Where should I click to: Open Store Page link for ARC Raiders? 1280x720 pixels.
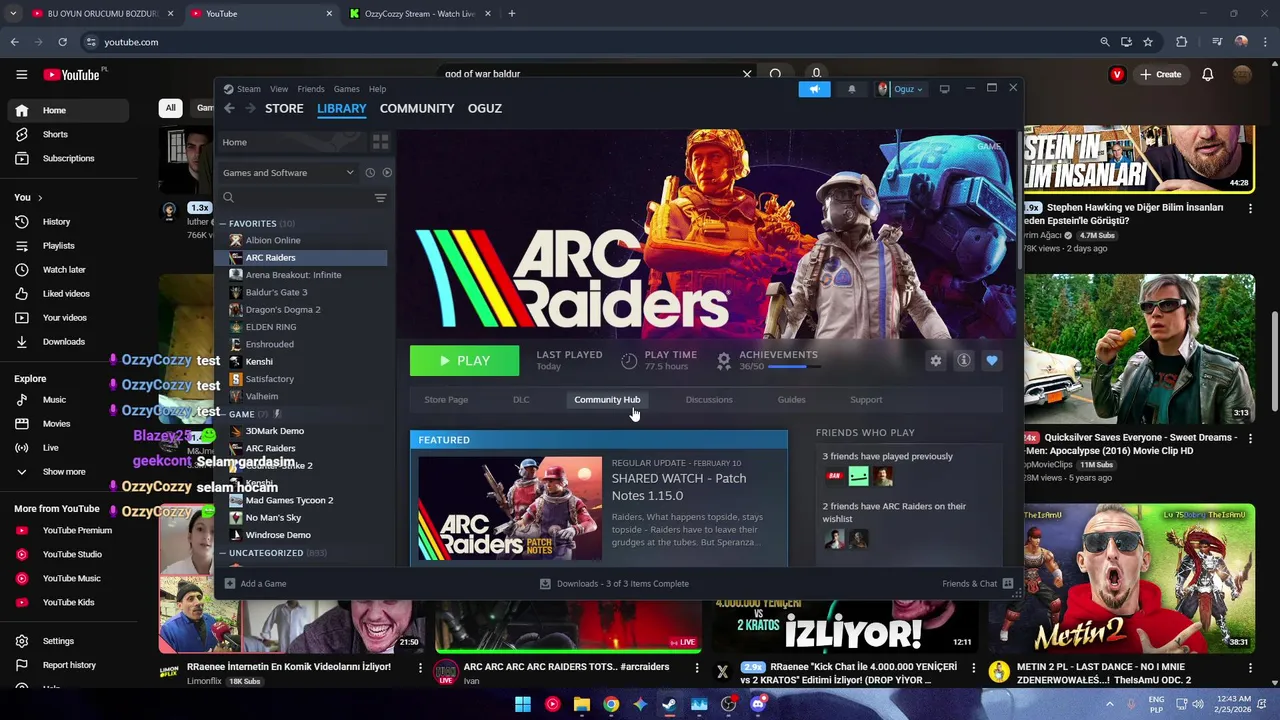pos(446,400)
